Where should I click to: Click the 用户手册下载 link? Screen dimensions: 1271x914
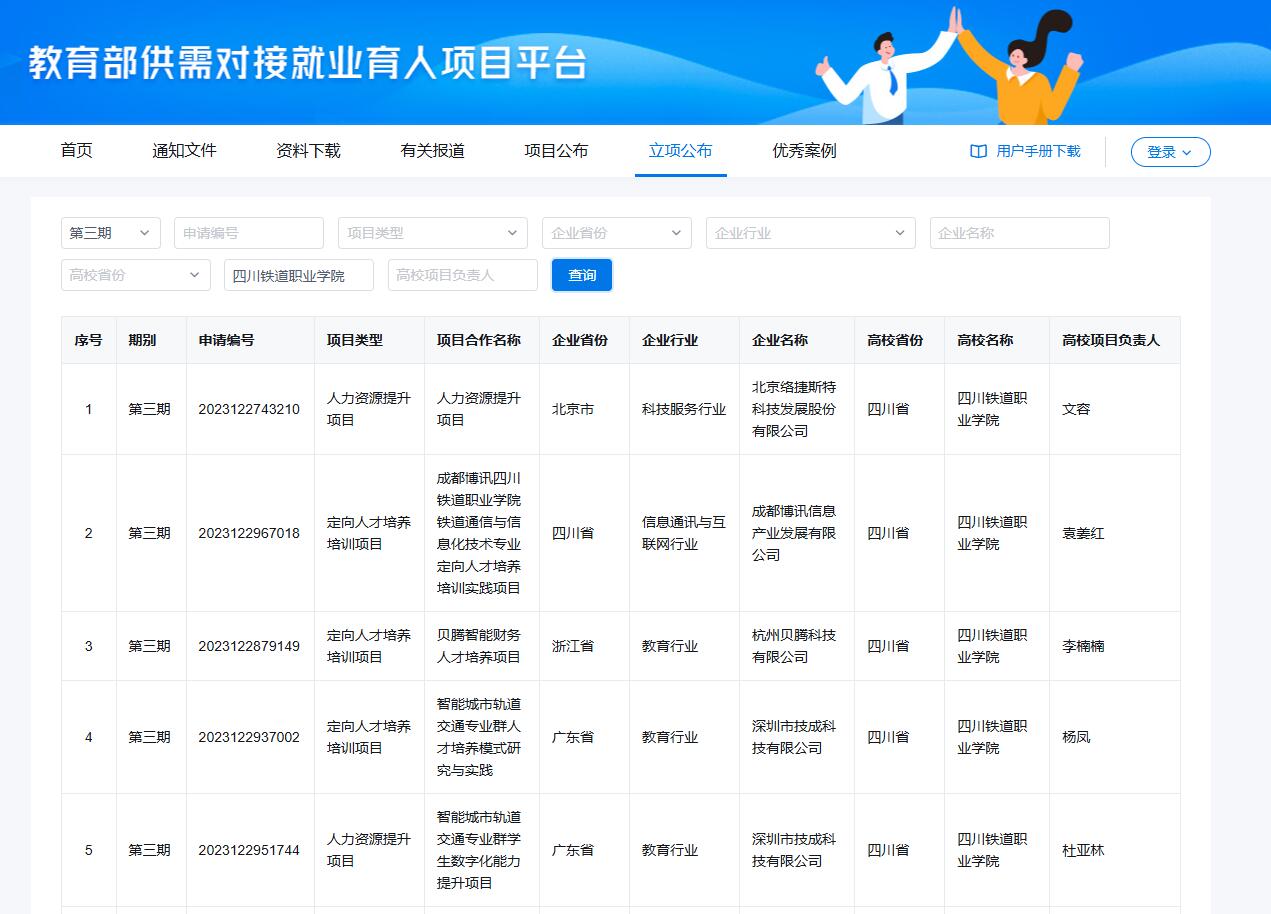[1038, 151]
